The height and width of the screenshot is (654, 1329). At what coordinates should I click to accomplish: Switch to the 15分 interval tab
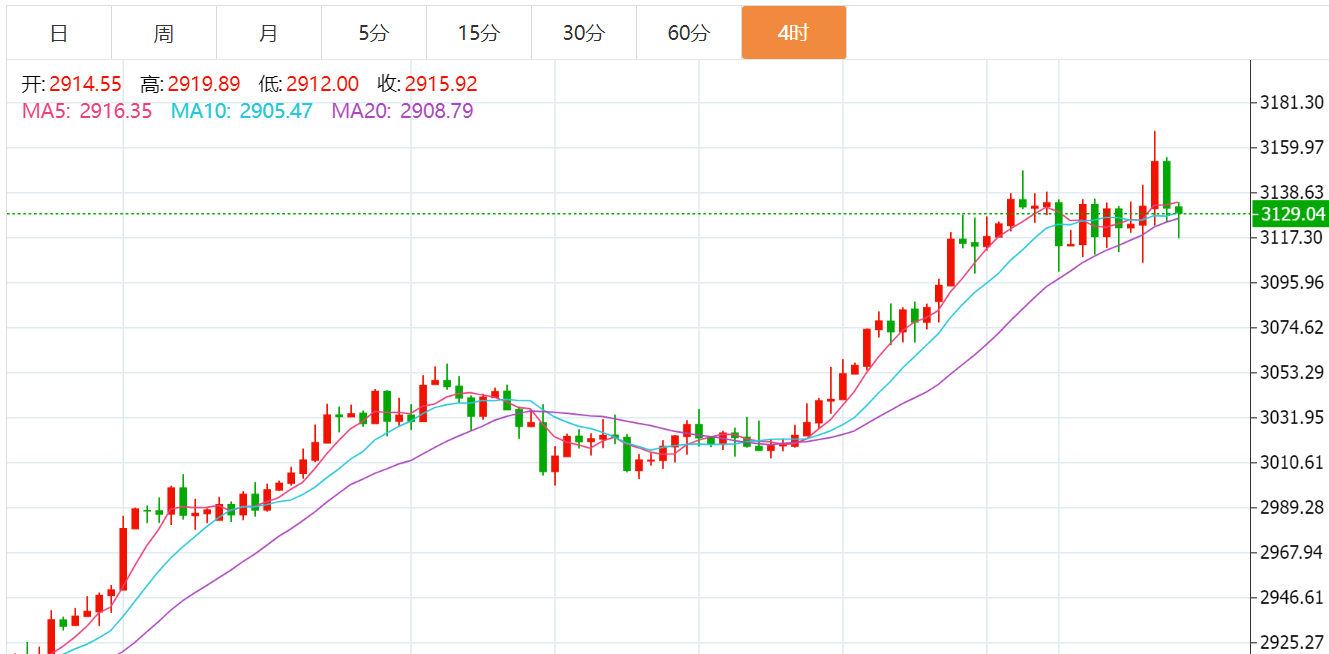[x=479, y=33]
